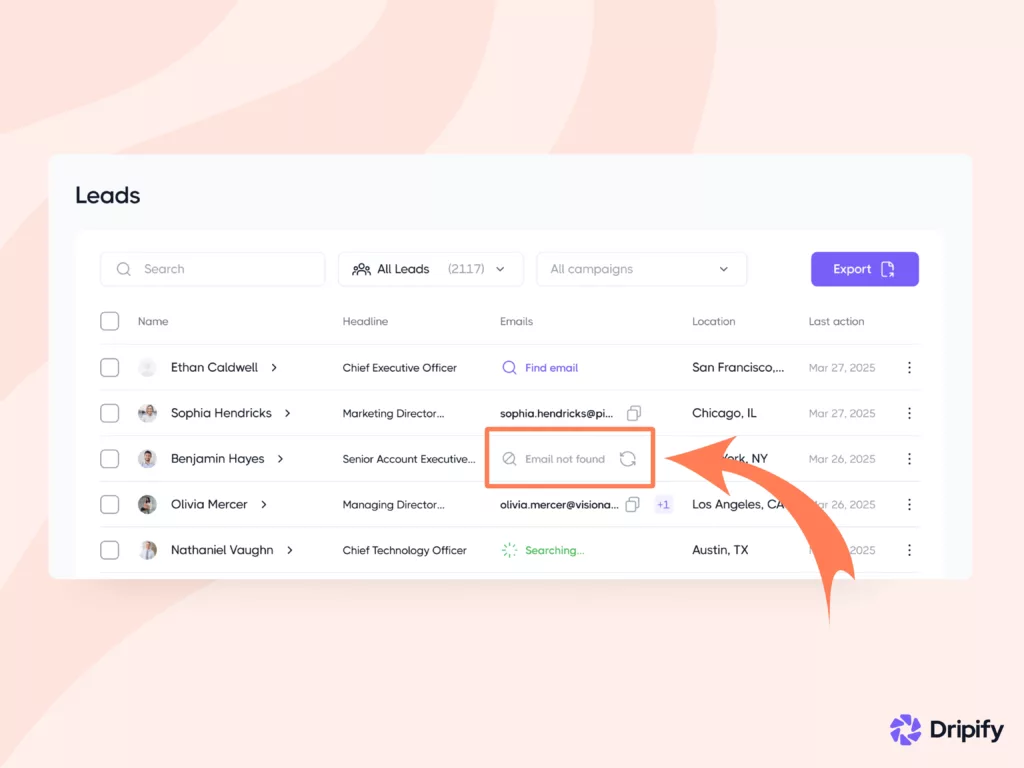Open the actions menu for Sophia Hendricks

pyautogui.click(x=909, y=413)
